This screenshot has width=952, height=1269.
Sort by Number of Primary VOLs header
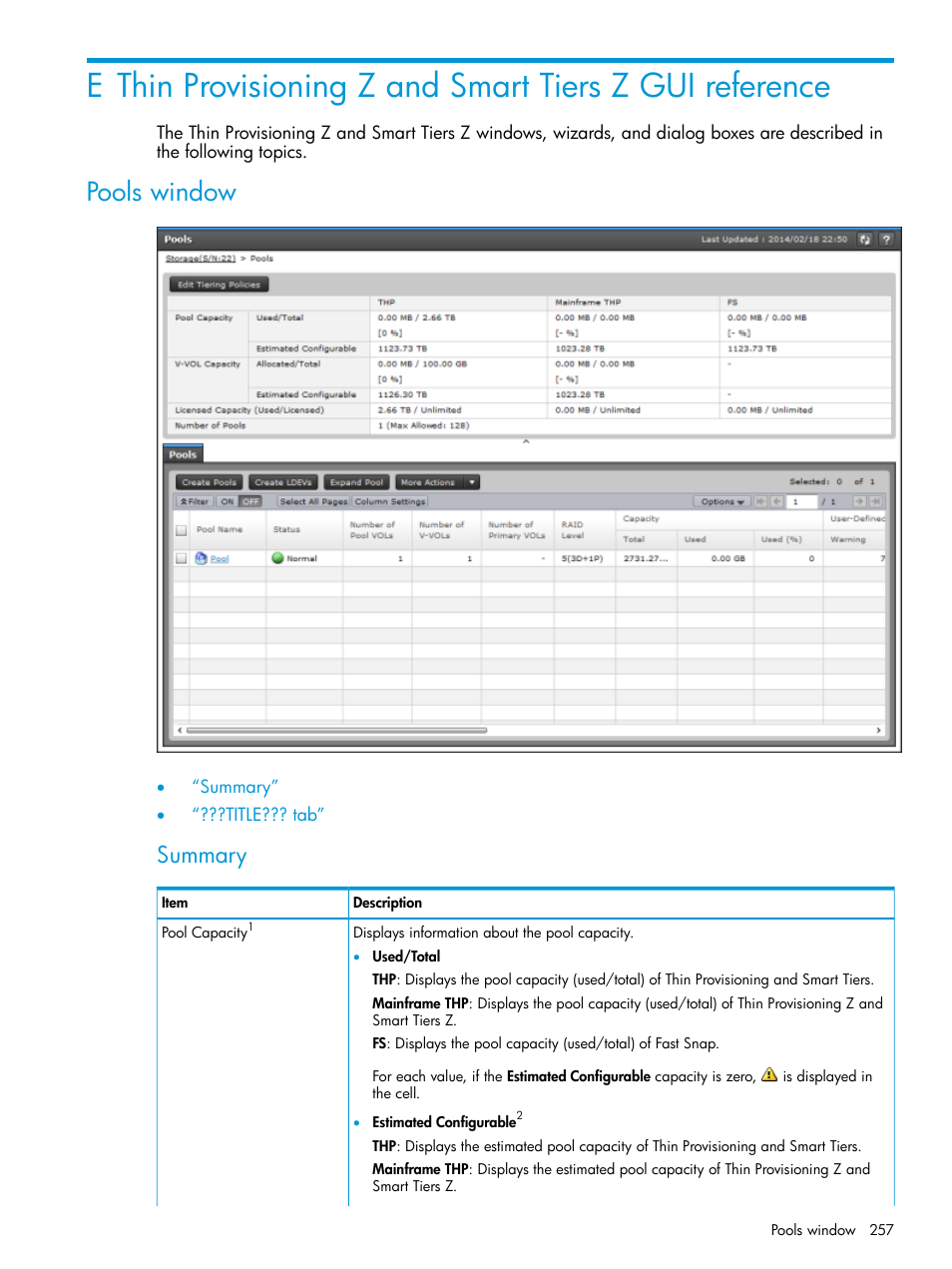(x=517, y=530)
